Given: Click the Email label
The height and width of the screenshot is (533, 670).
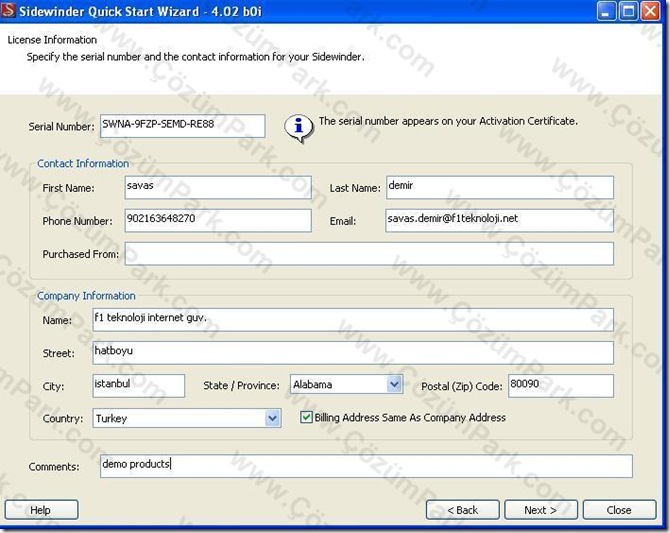Looking at the screenshot, I should click(343, 221).
